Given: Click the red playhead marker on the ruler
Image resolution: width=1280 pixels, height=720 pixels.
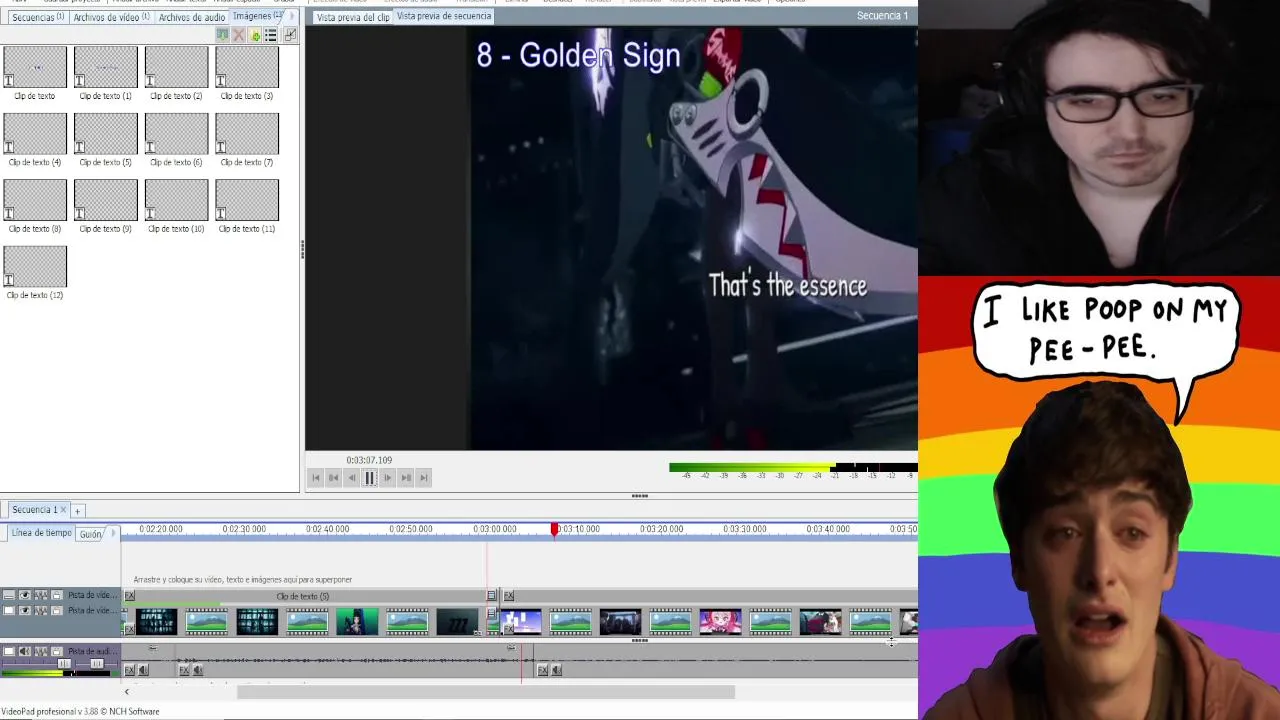Looking at the screenshot, I should [x=554, y=530].
